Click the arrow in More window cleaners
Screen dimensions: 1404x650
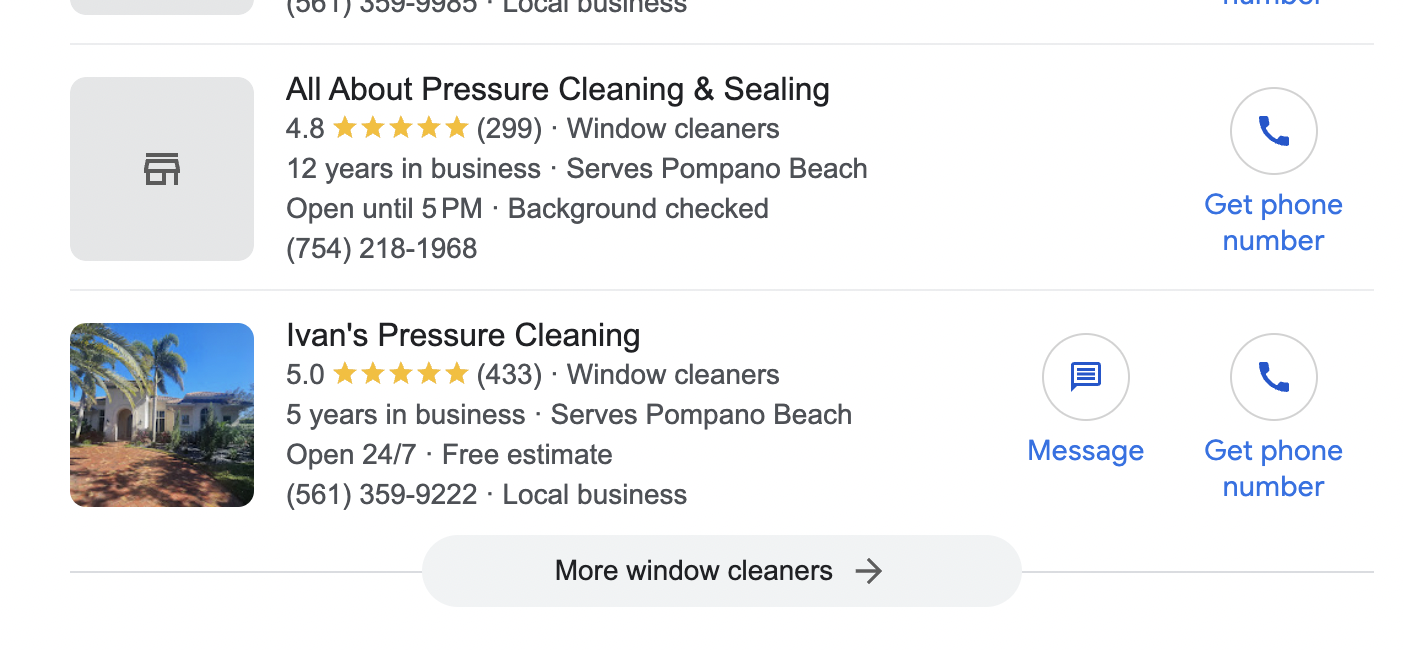(x=869, y=571)
